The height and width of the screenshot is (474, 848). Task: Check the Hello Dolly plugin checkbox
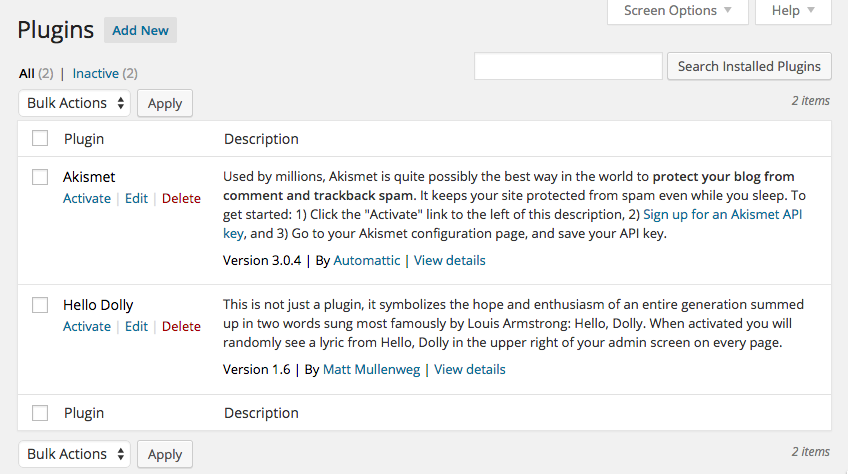[x=40, y=305]
